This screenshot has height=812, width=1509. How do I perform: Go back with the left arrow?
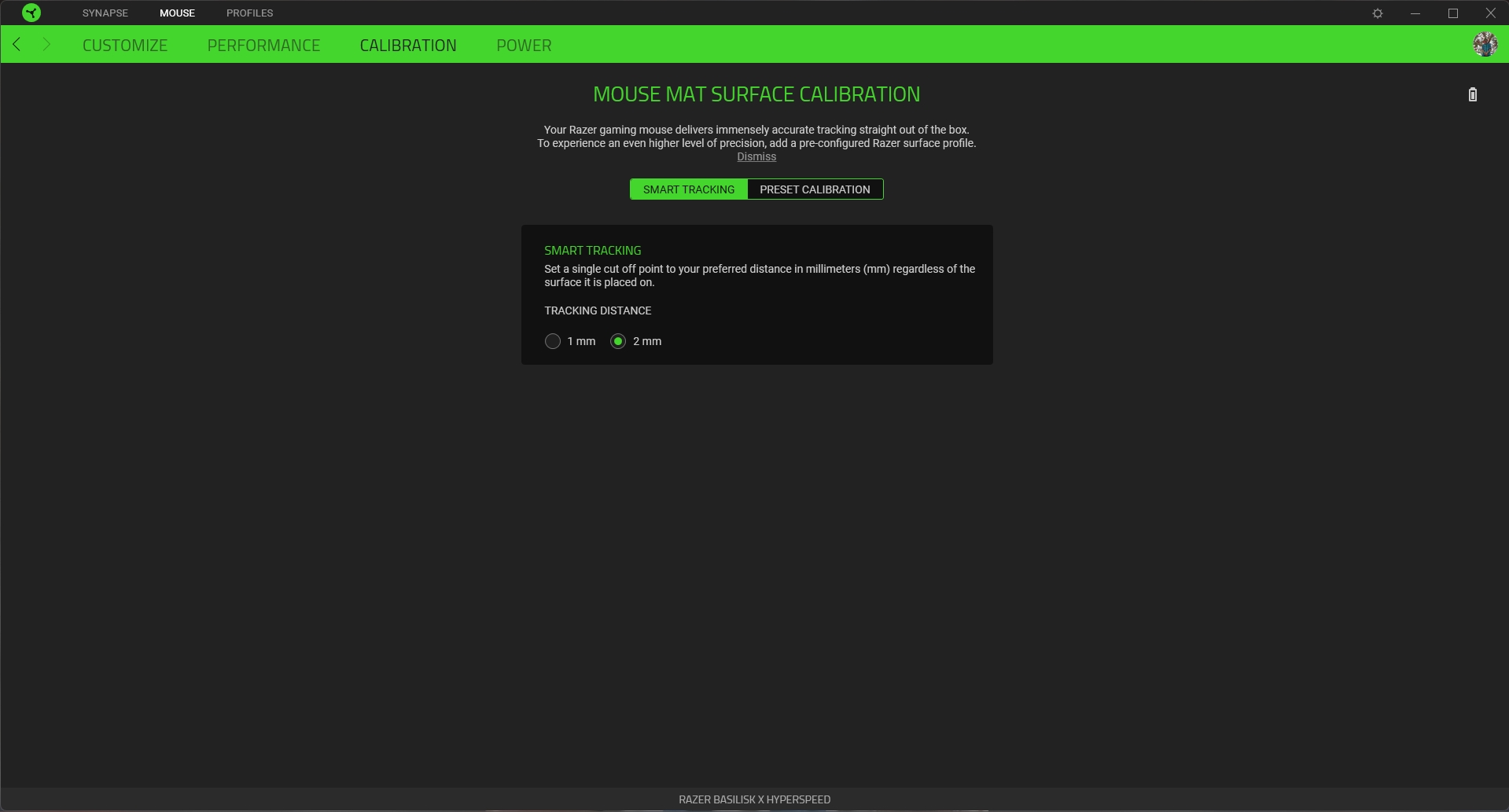(x=17, y=44)
